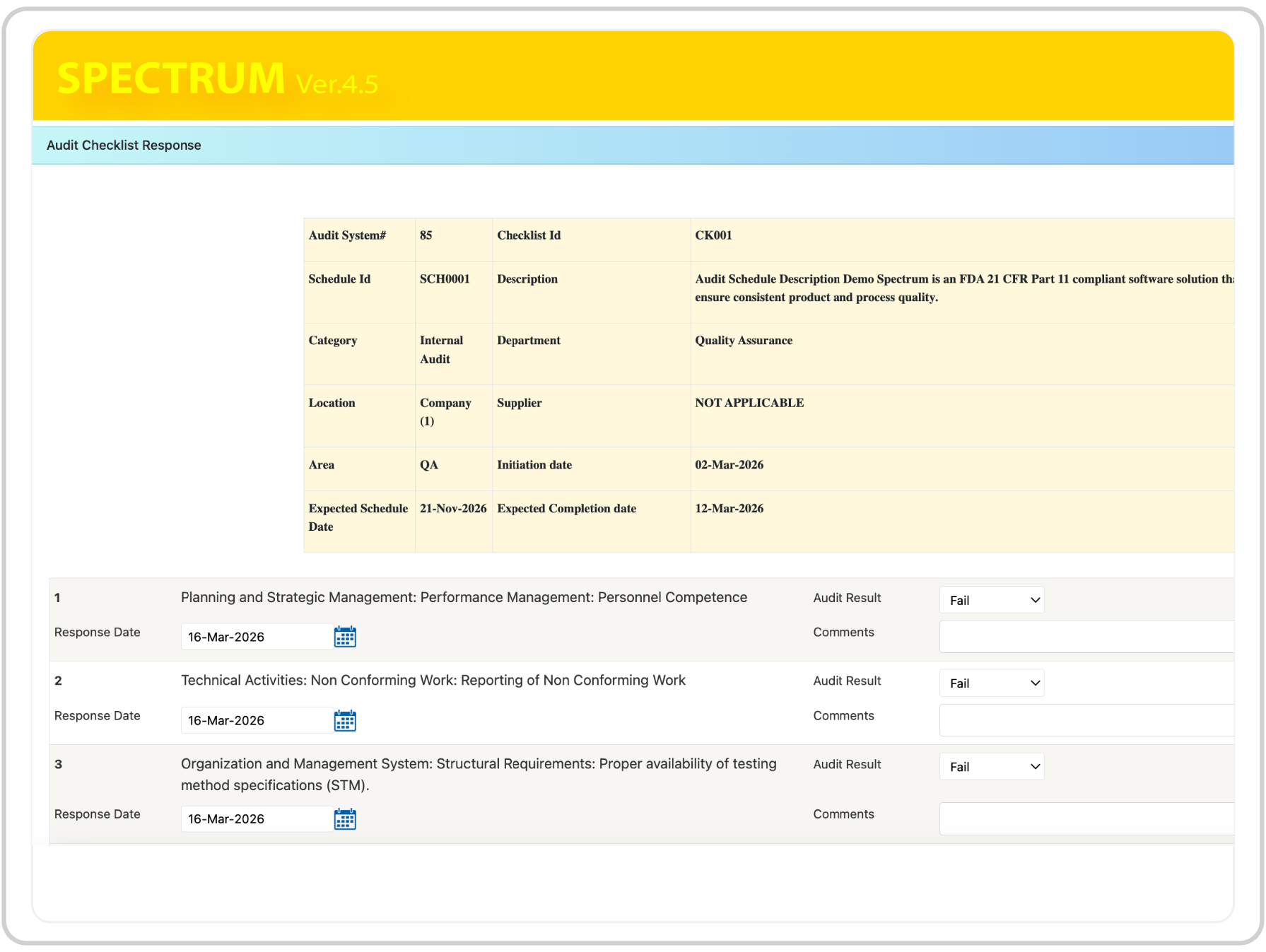Viewport: 1266px width, 952px height.
Task: Click Comments box for item 3
Action: [x=1086, y=818]
